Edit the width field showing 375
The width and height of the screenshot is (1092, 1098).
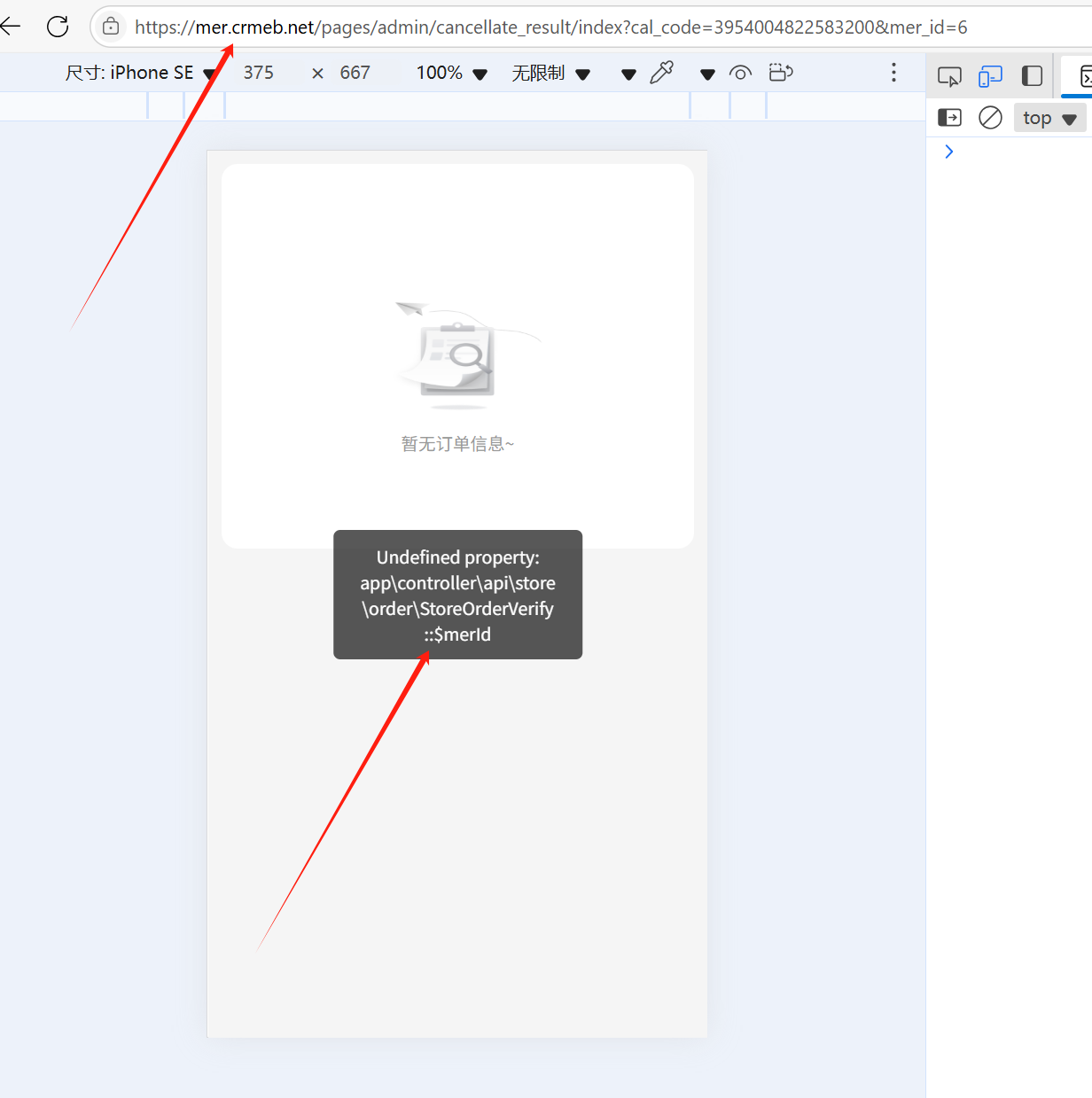[259, 73]
